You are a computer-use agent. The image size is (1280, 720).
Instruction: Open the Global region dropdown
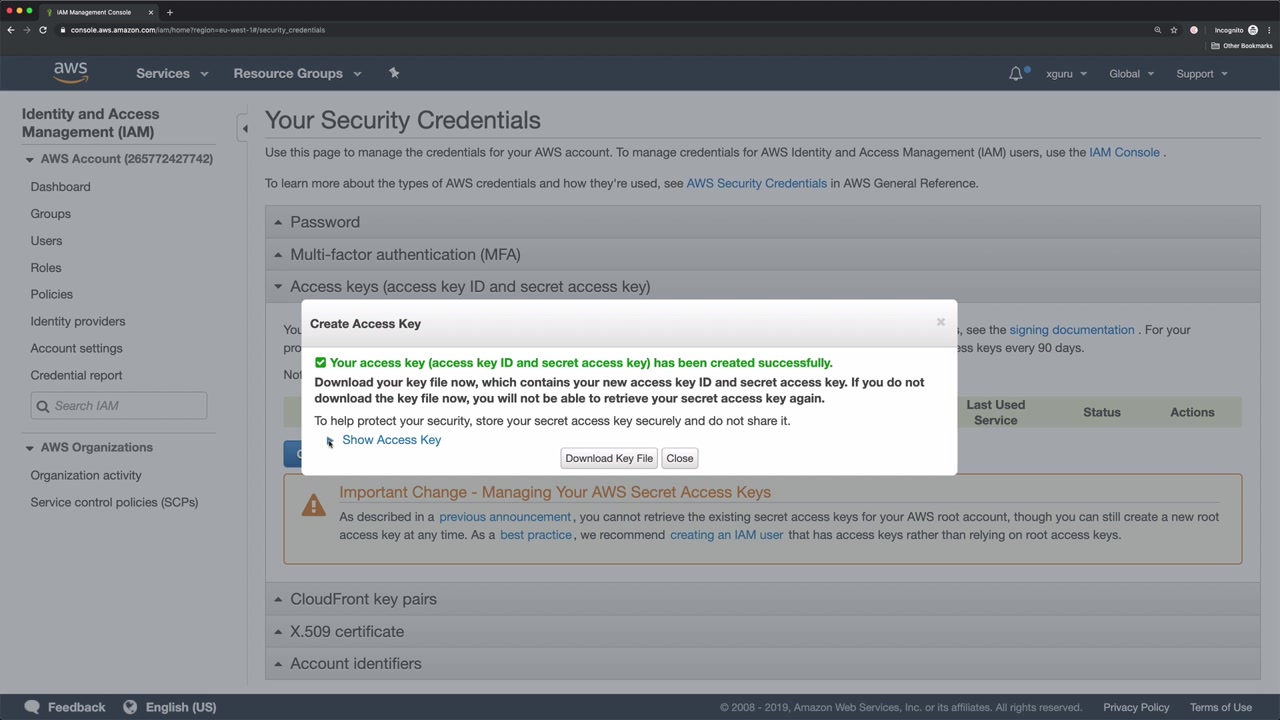pyautogui.click(x=1131, y=73)
